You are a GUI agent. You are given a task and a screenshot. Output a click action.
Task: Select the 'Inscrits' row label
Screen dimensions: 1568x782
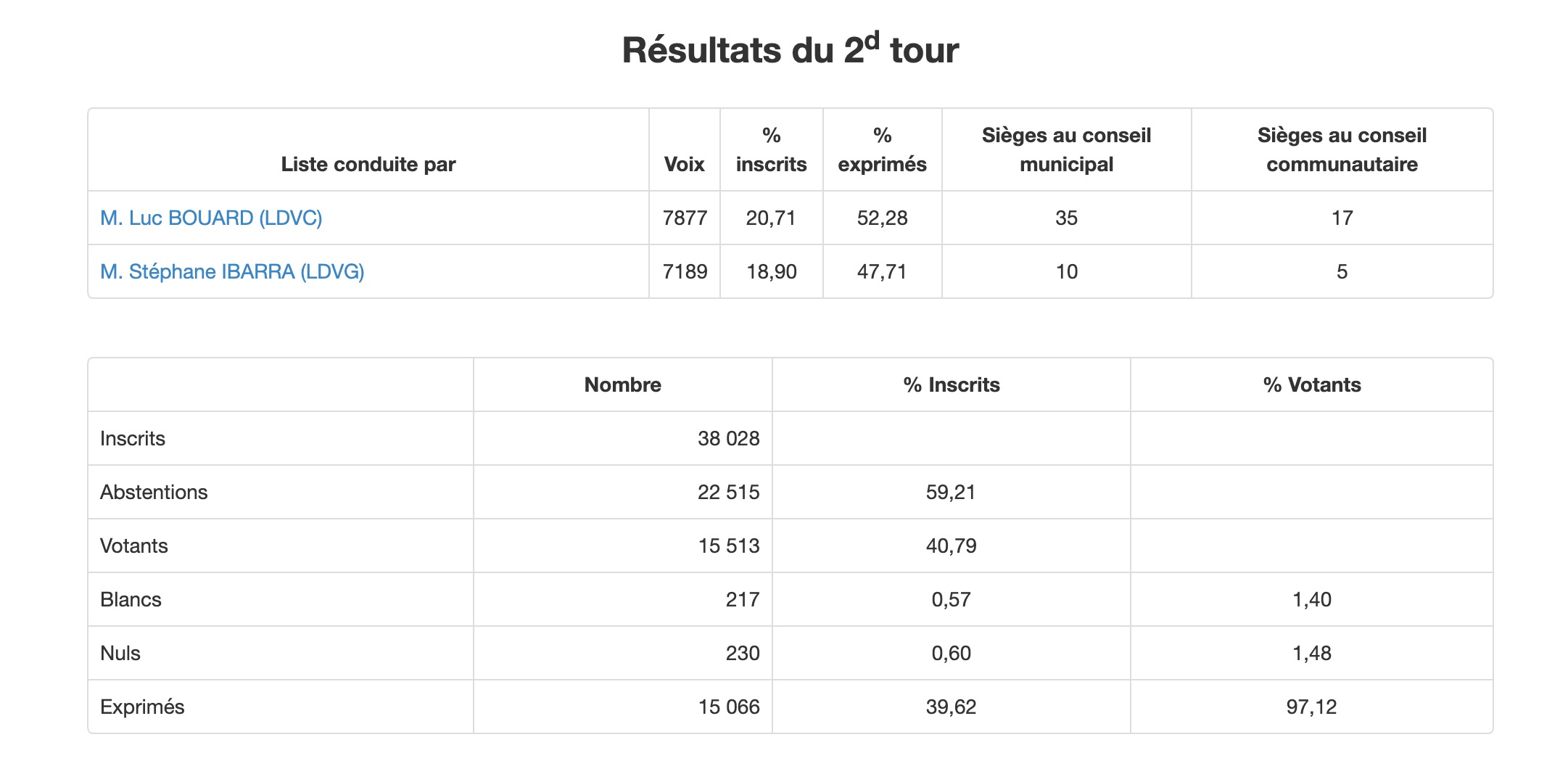pyautogui.click(x=133, y=438)
